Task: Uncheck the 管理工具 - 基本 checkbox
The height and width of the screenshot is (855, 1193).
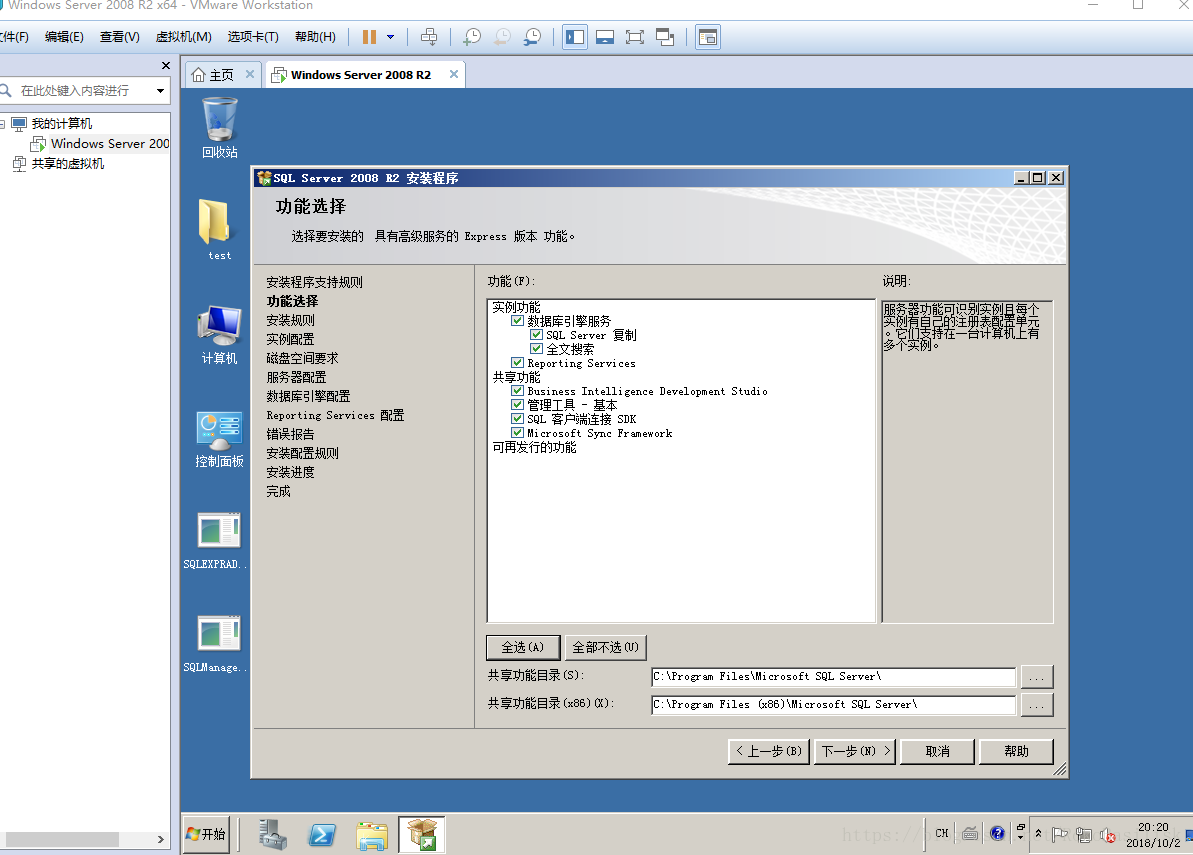Action: click(517, 405)
